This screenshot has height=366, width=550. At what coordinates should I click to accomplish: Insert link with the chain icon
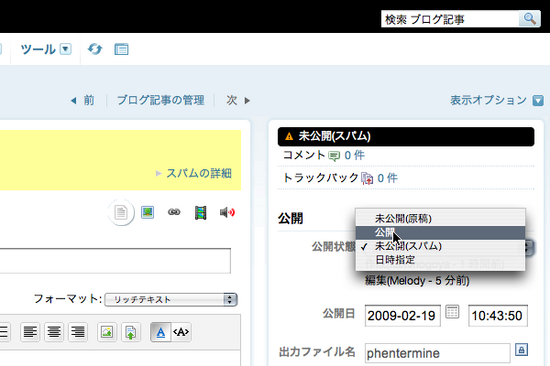pyautogui.click(x=174, y=212)
